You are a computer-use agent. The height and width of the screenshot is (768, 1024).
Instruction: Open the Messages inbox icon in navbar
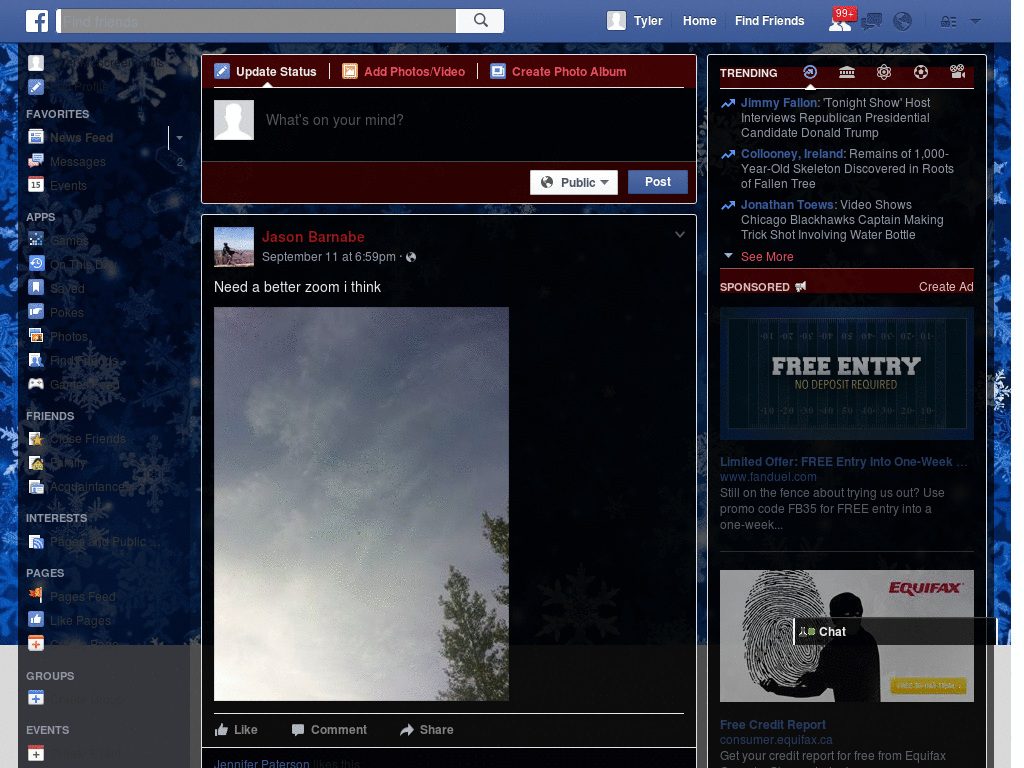pos(871,20)
